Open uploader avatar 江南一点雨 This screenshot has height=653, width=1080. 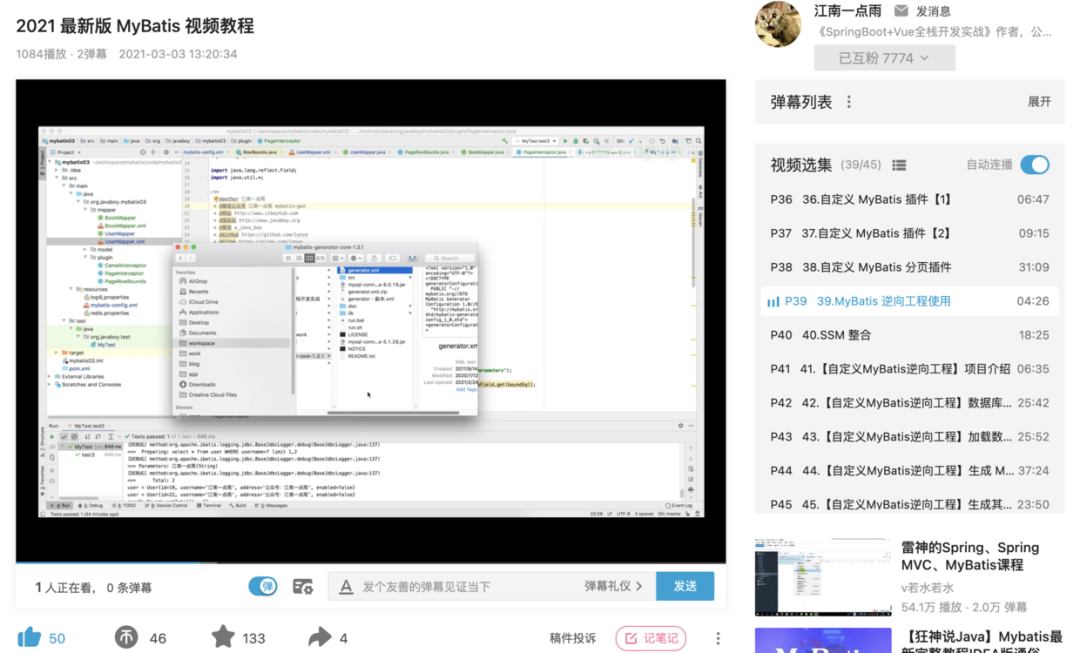click(778, 24)
